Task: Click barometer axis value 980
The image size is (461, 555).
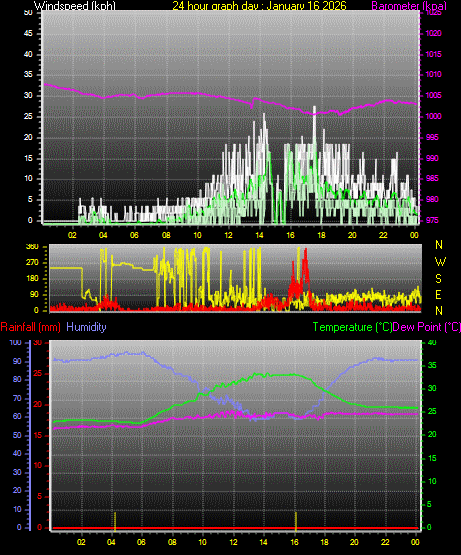Action: tap(432, 199)
